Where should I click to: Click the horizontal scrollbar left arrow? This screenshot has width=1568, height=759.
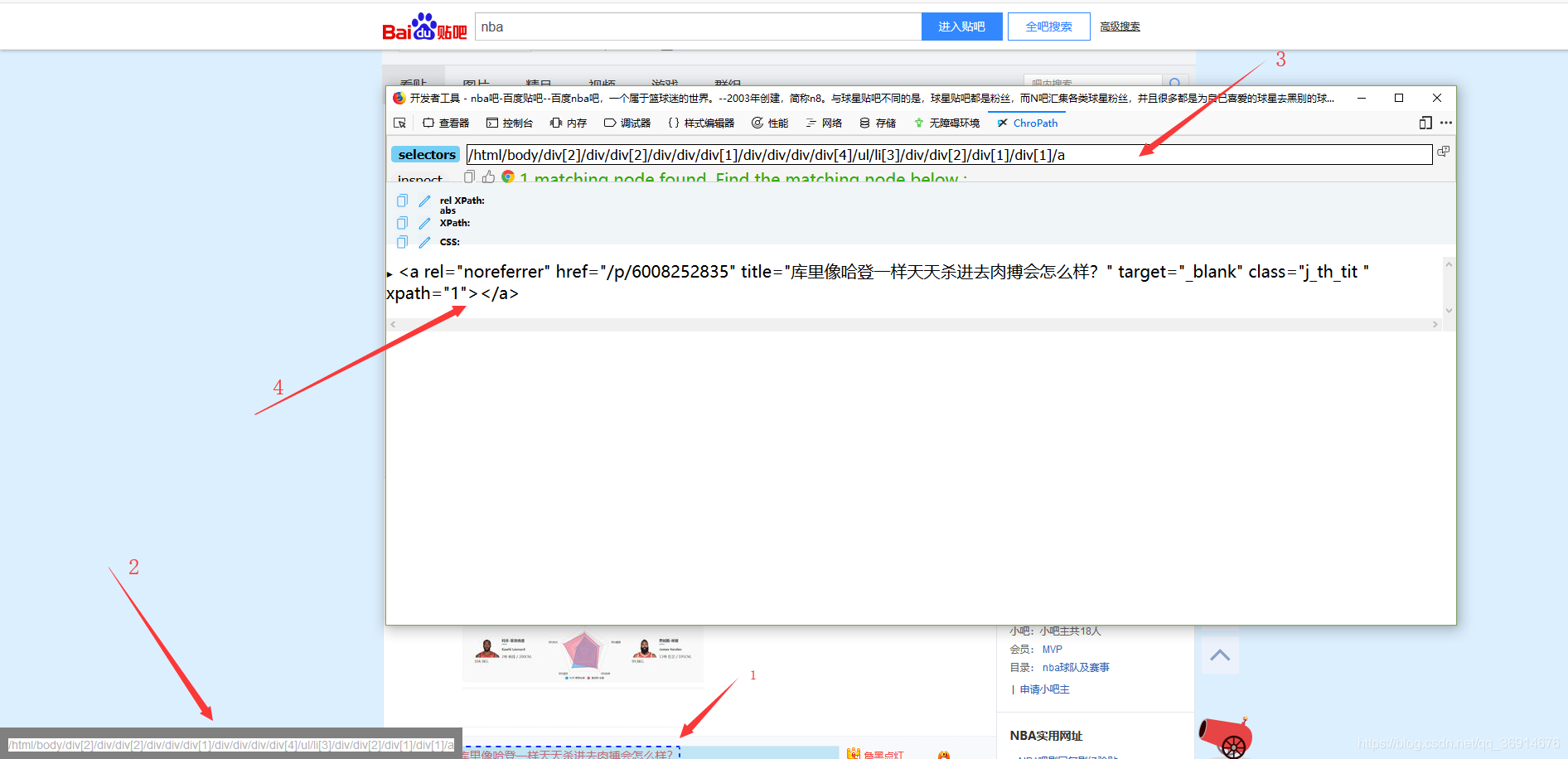pos(393,325)
